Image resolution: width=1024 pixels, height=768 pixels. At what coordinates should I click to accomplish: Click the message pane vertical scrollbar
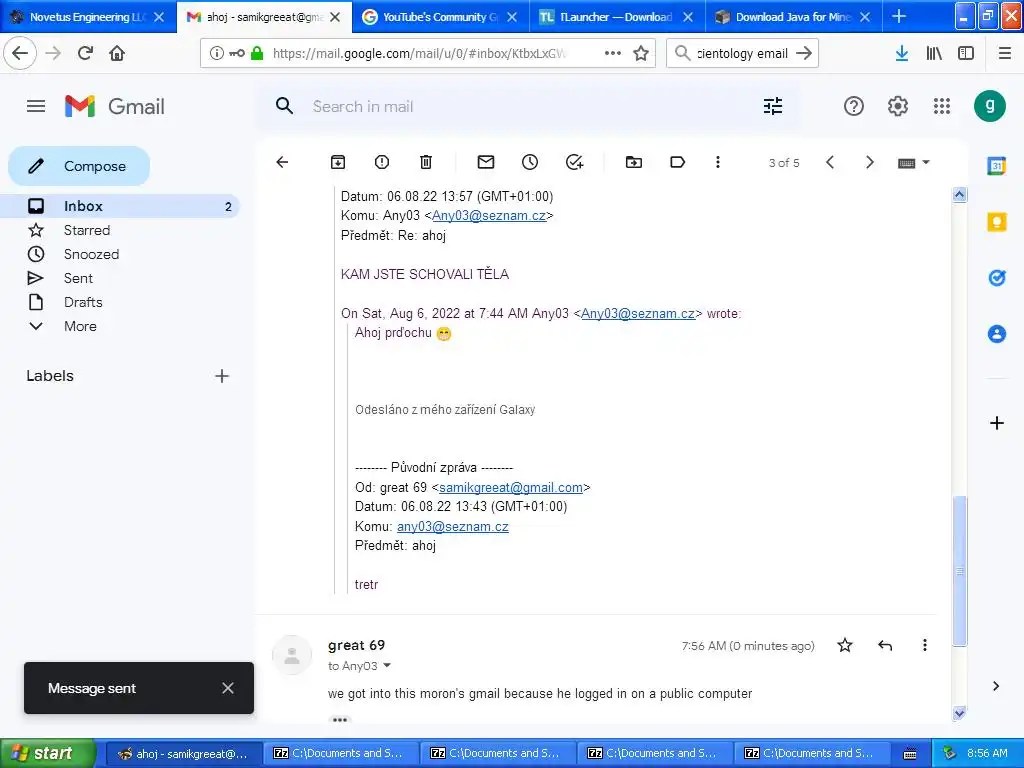959,454
